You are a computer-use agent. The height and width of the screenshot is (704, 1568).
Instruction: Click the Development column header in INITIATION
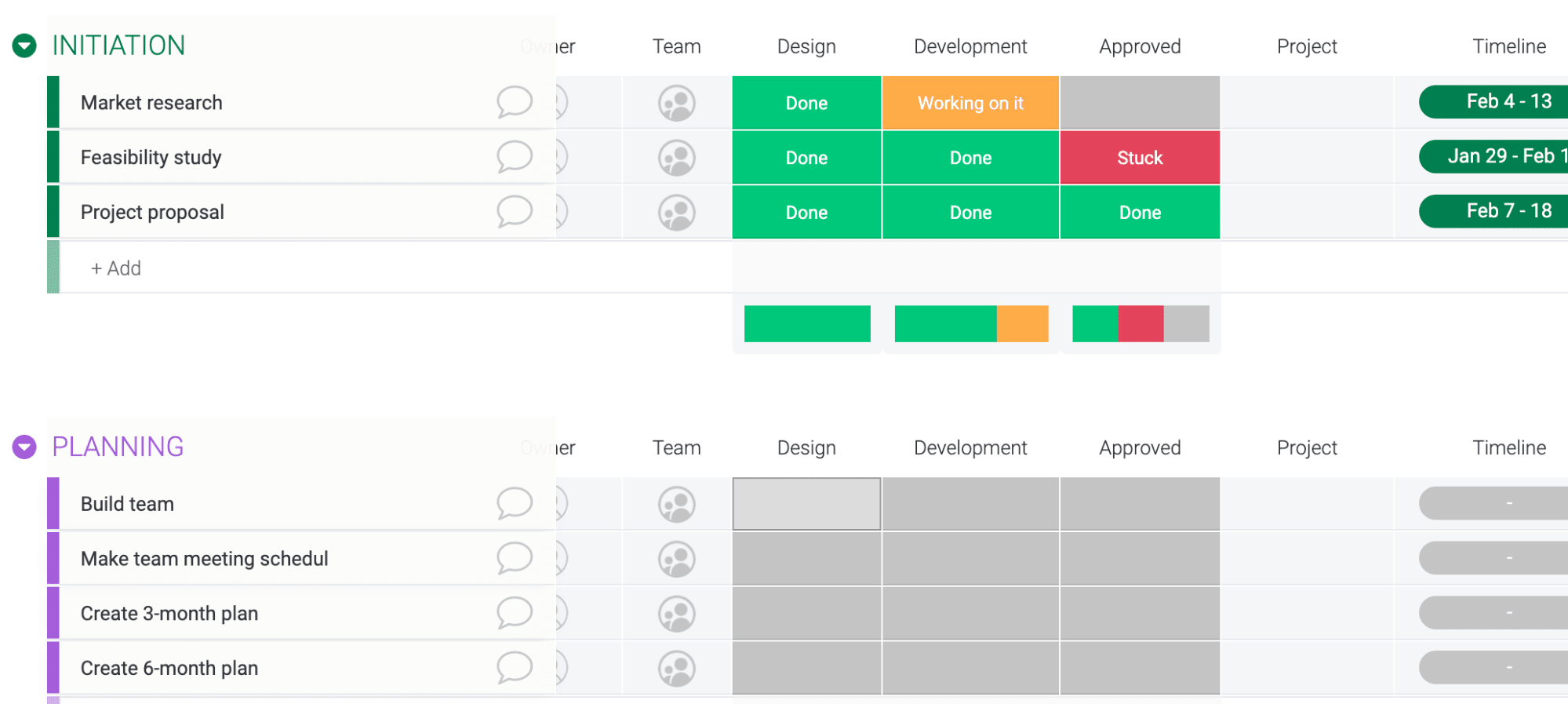tap(970, 46)
